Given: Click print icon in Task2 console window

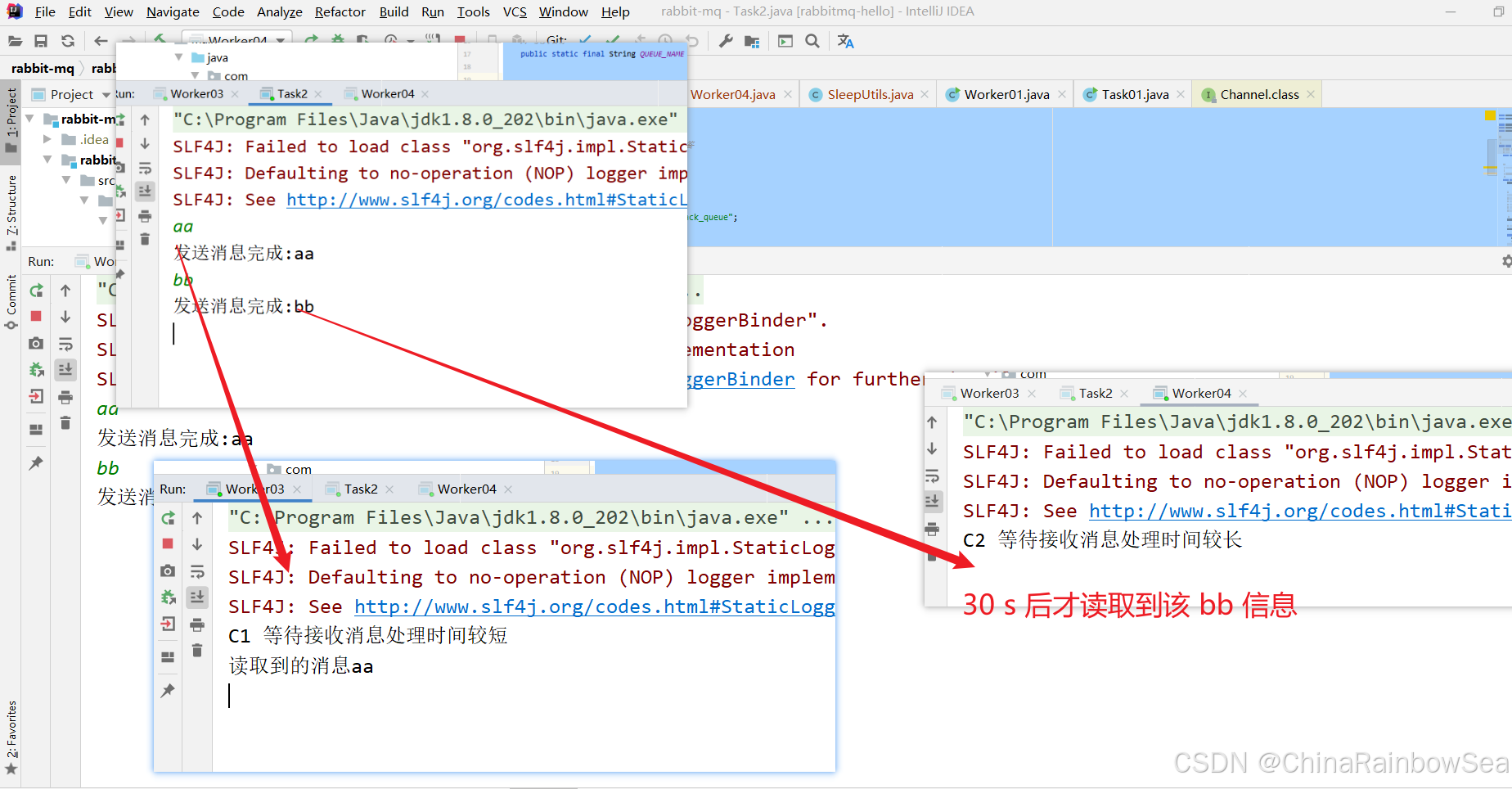Looking at the screenshot, I should click(145, 216).
